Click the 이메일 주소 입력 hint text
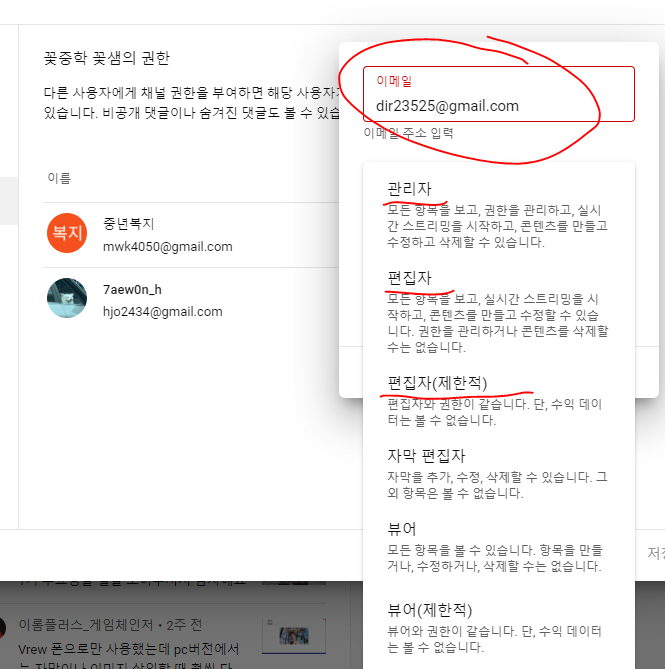The width and height of the screenshot is (665, 669). pos(408,133)
